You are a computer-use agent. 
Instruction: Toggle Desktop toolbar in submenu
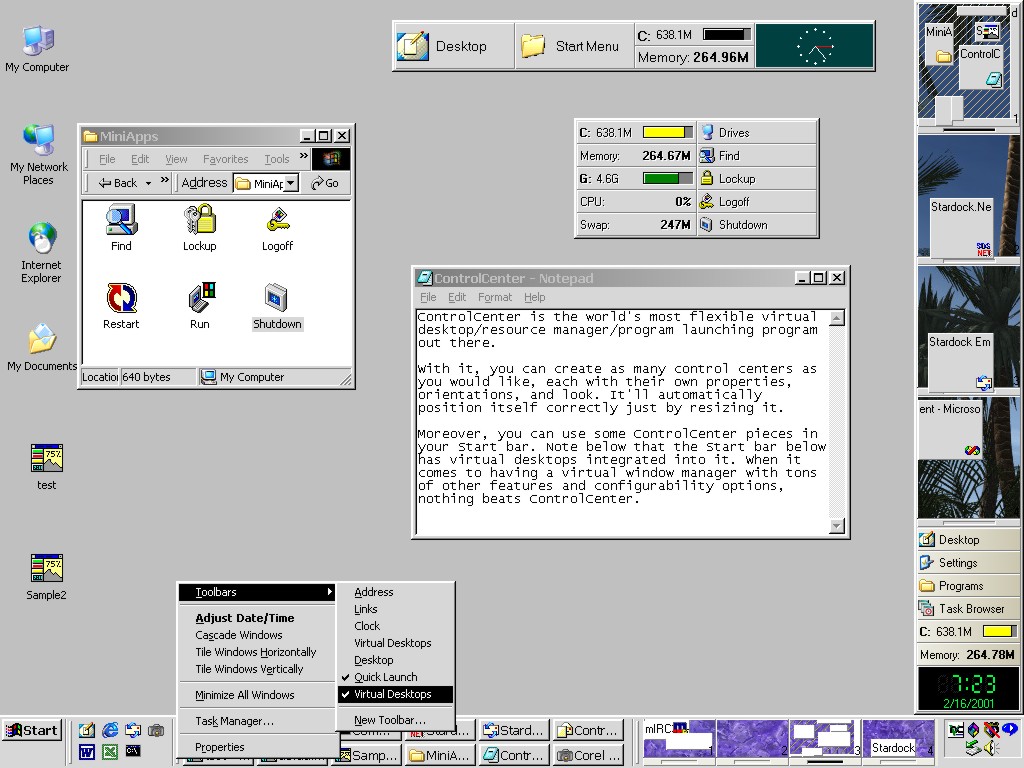click(x=395, y=660)
